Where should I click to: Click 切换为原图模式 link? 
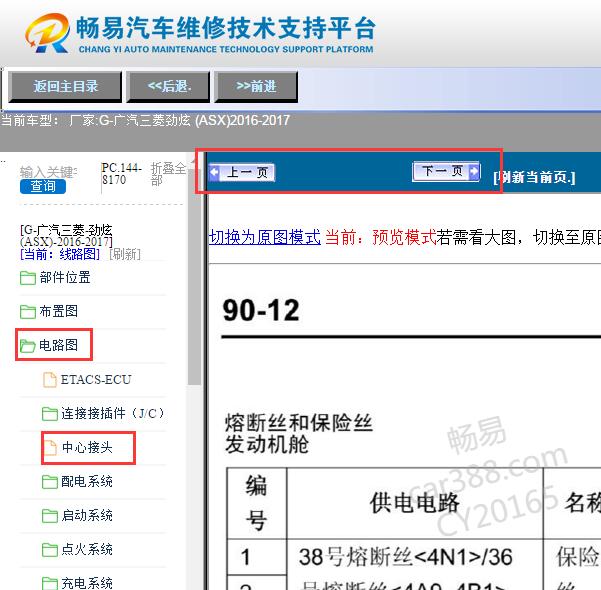coord(264,237)
